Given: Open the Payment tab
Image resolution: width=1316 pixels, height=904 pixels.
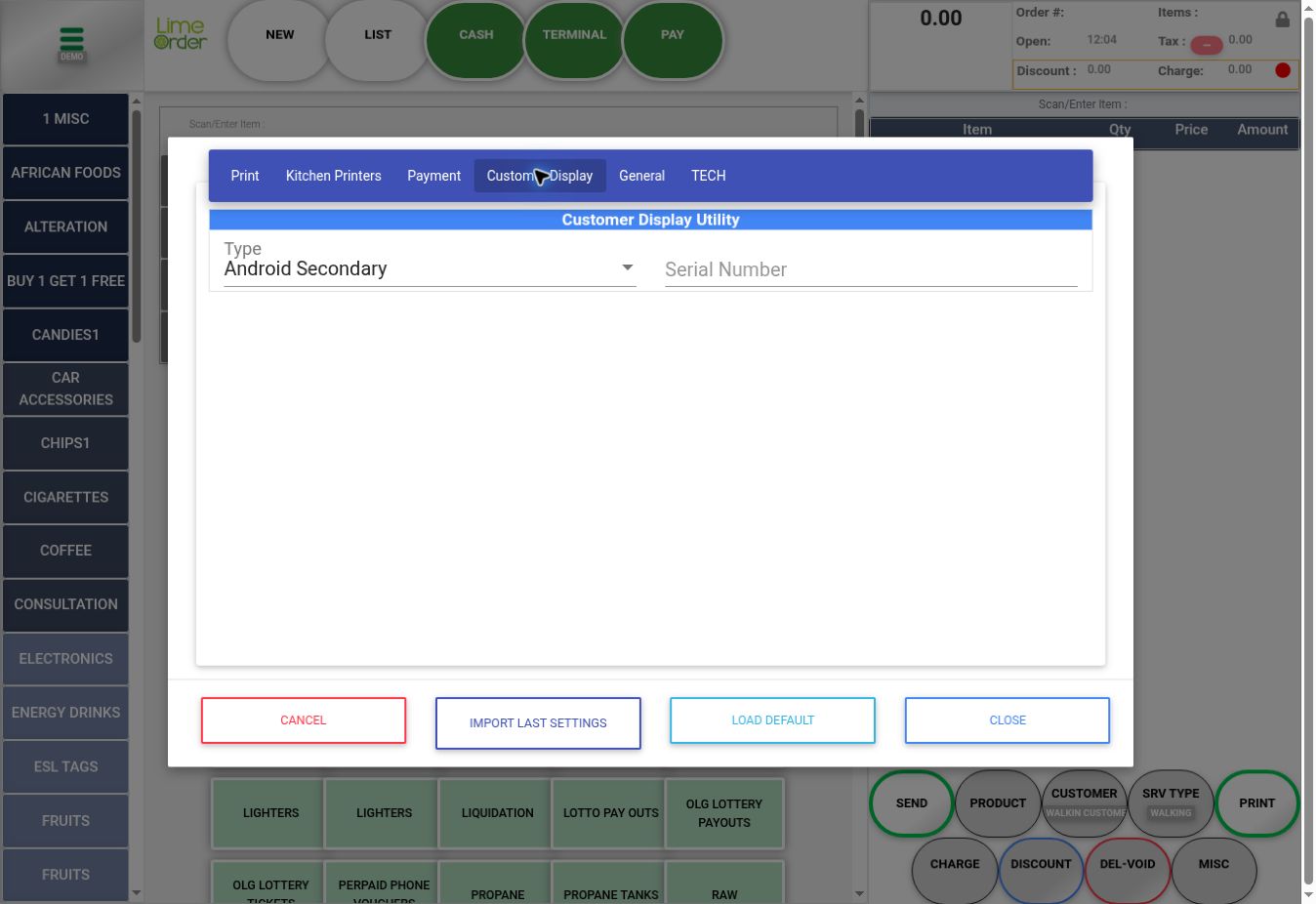Looking at the screenshot, I should tap(433, 176).
